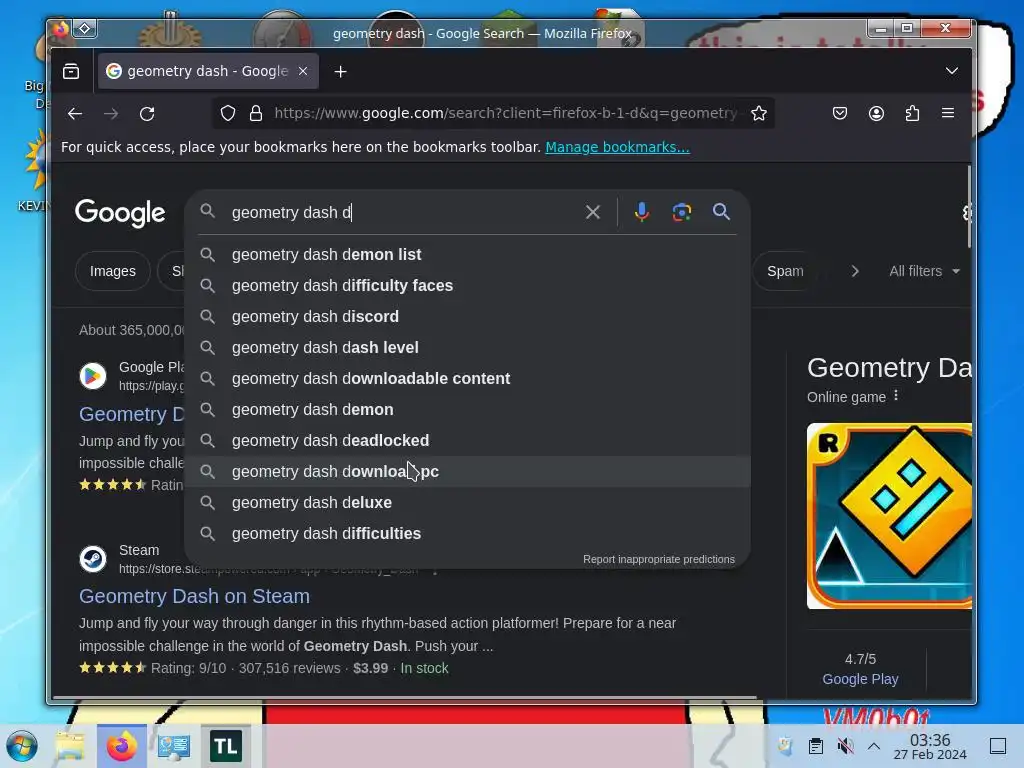Save page to Pocket
This screenshot has width=1024, height=768.
pos(840,114)
